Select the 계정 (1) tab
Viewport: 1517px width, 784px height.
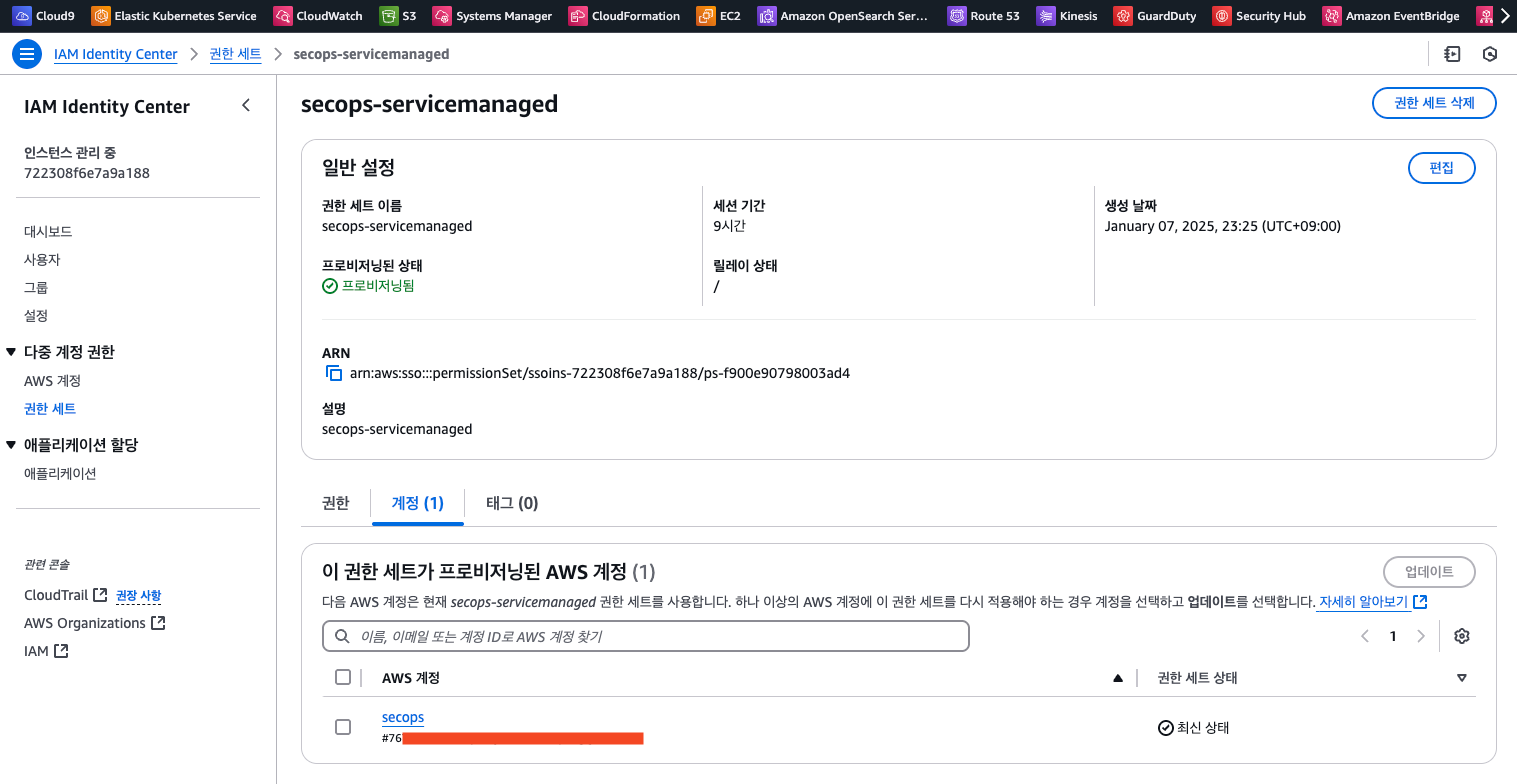417,503
